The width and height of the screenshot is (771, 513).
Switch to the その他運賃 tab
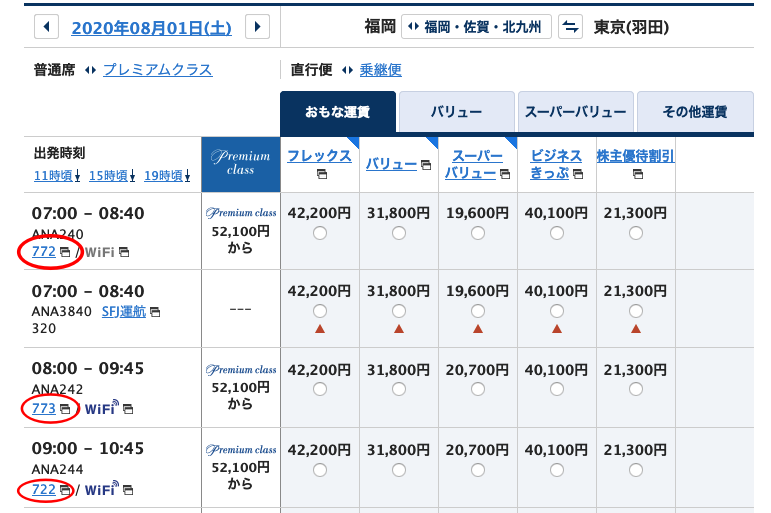(x=695, y=112)
